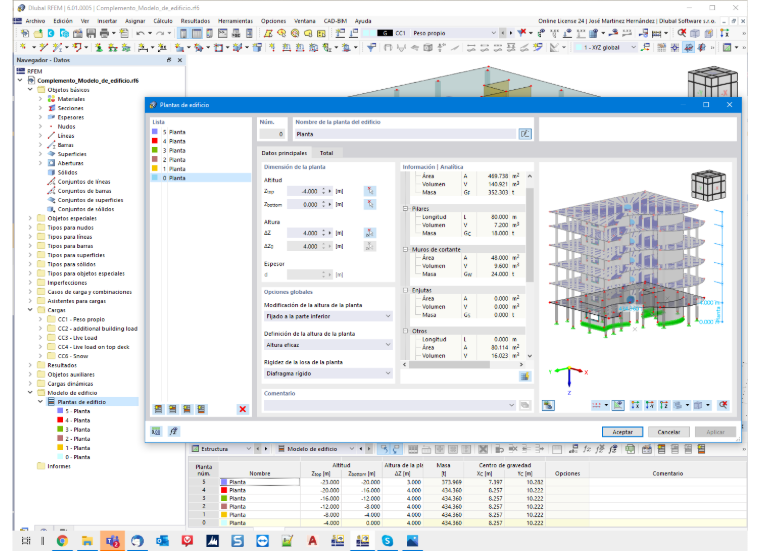Viewport: 760px width, 551px height.
Task: Open the Cálculo menu
Action: (x=163, y=21)
